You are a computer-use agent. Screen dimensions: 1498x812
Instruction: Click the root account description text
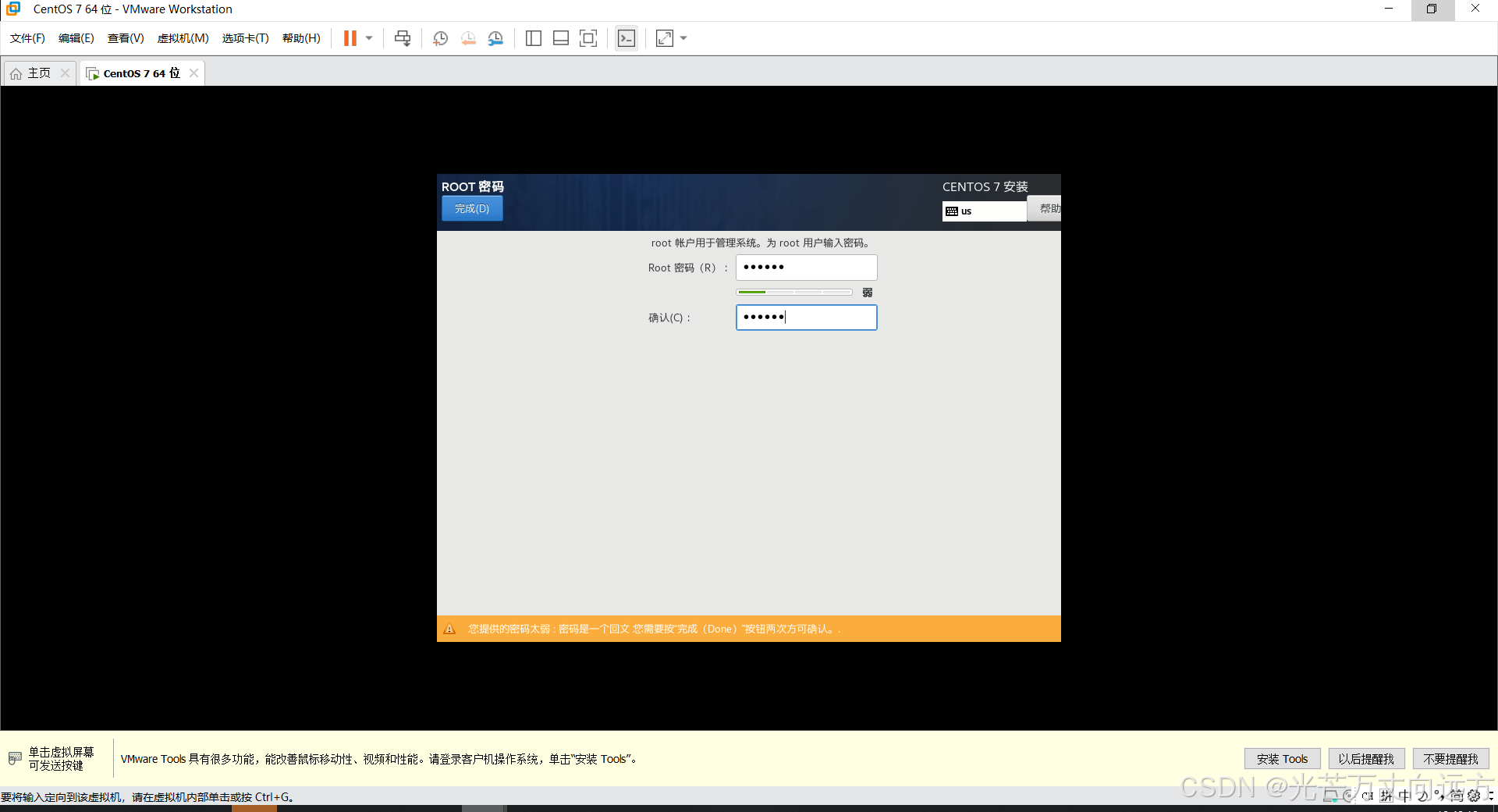[x=762, y=243]
